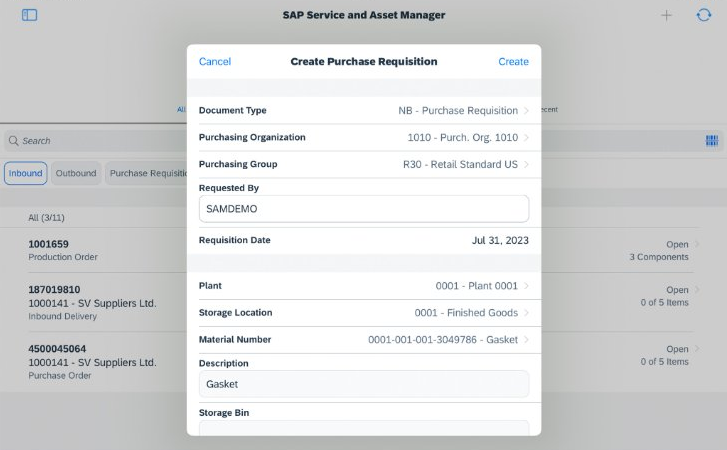The image size is (727, 450).
Task: Click the Create Purchase Requisition title
Action: tap(364, 62)
